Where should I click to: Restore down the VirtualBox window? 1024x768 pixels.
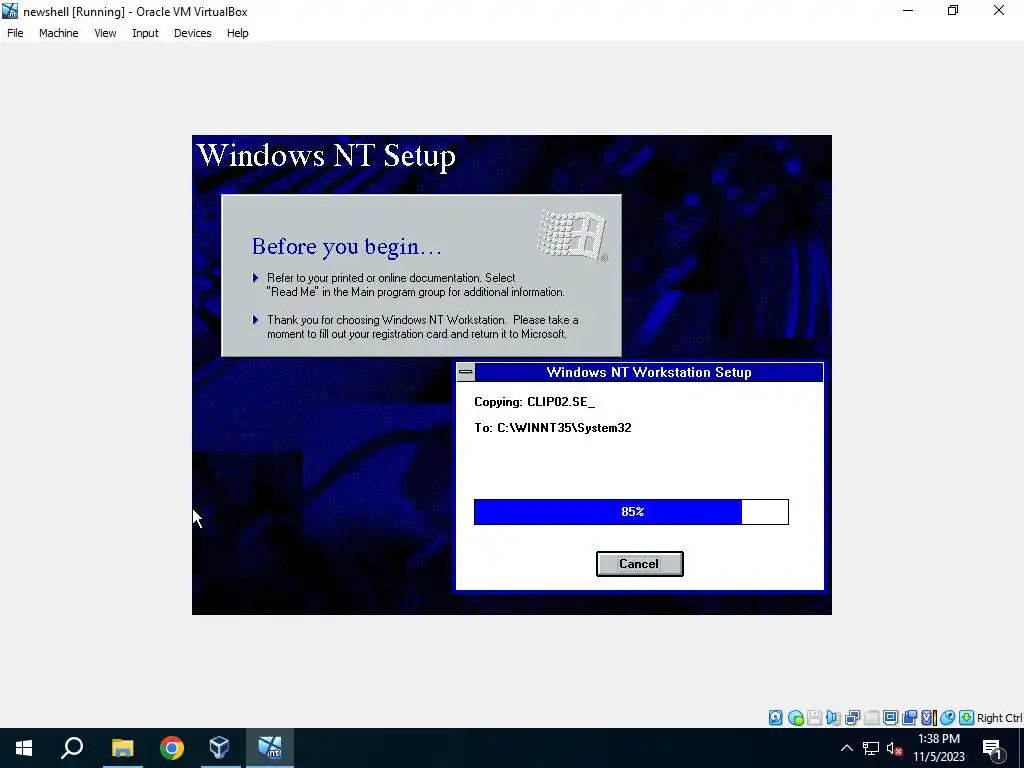(953, 10)
